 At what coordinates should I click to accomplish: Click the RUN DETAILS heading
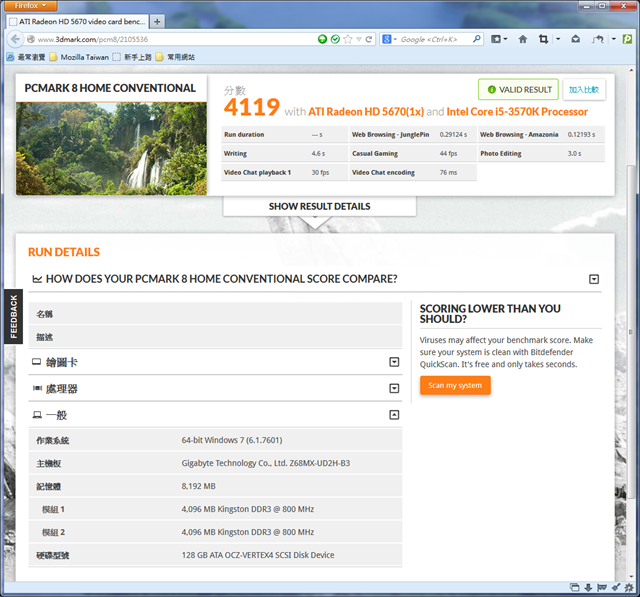pos(64,252)
